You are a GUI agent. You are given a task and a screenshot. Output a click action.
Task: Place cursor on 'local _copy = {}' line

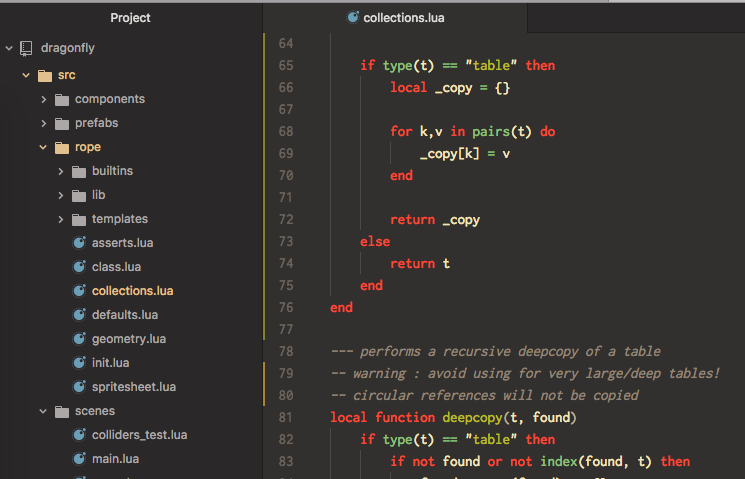coord(450,88)
